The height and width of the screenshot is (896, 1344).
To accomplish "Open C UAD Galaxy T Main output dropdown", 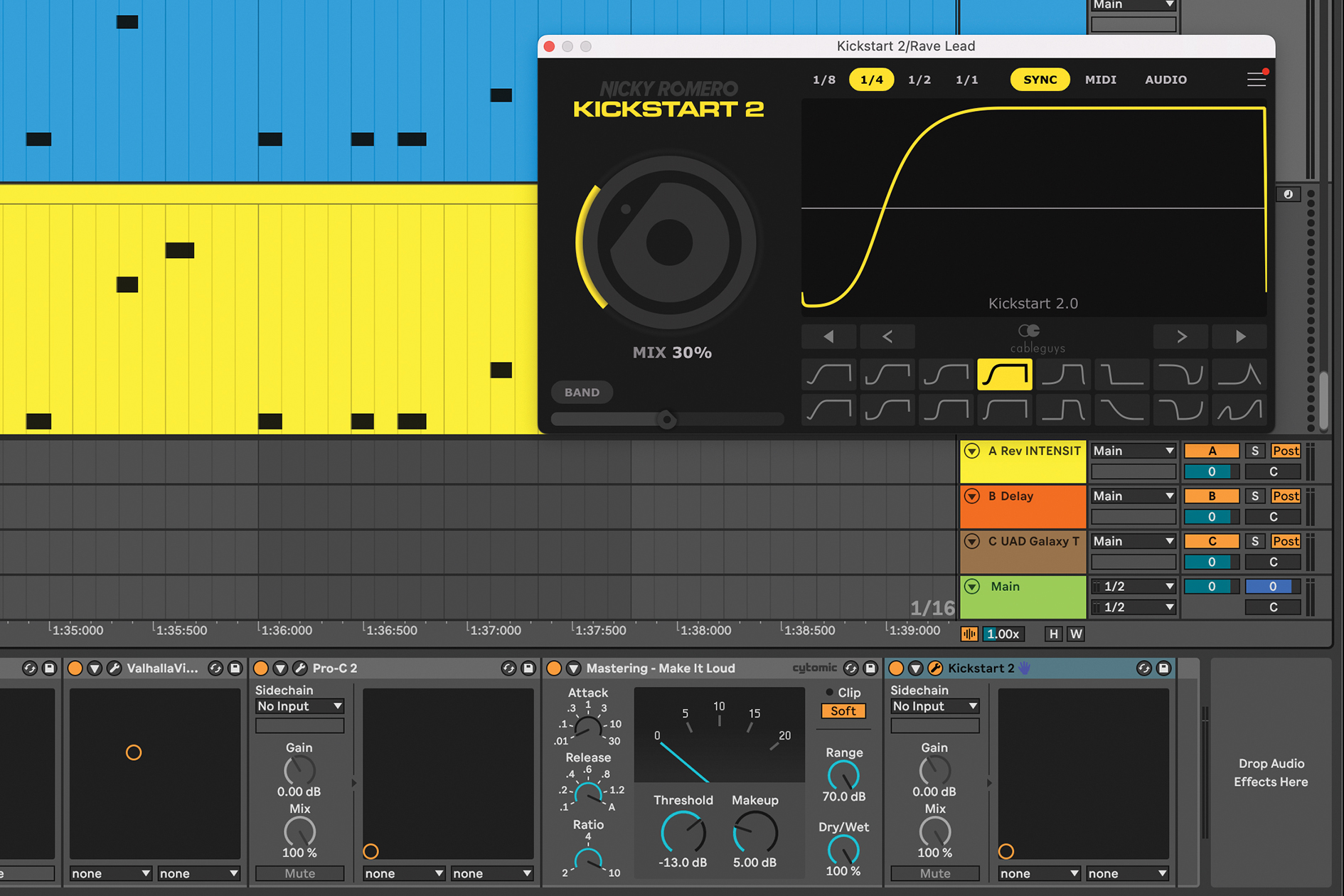I will point(1133,541).
